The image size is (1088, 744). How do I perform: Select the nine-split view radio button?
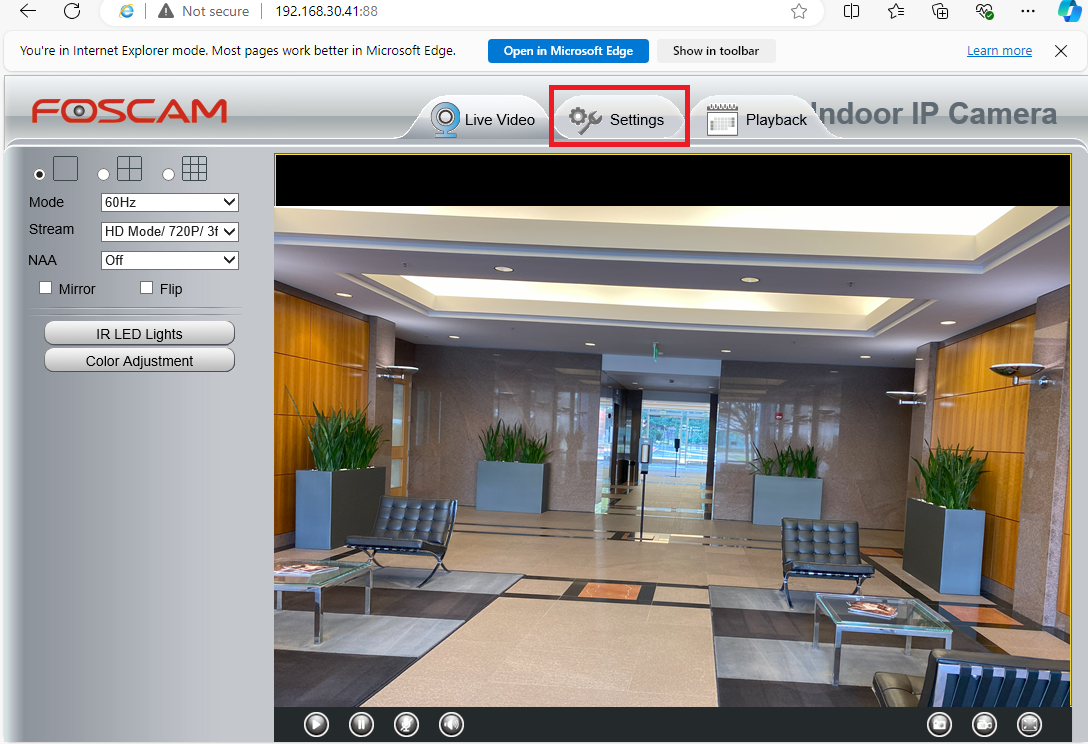(x=168, y=174)
